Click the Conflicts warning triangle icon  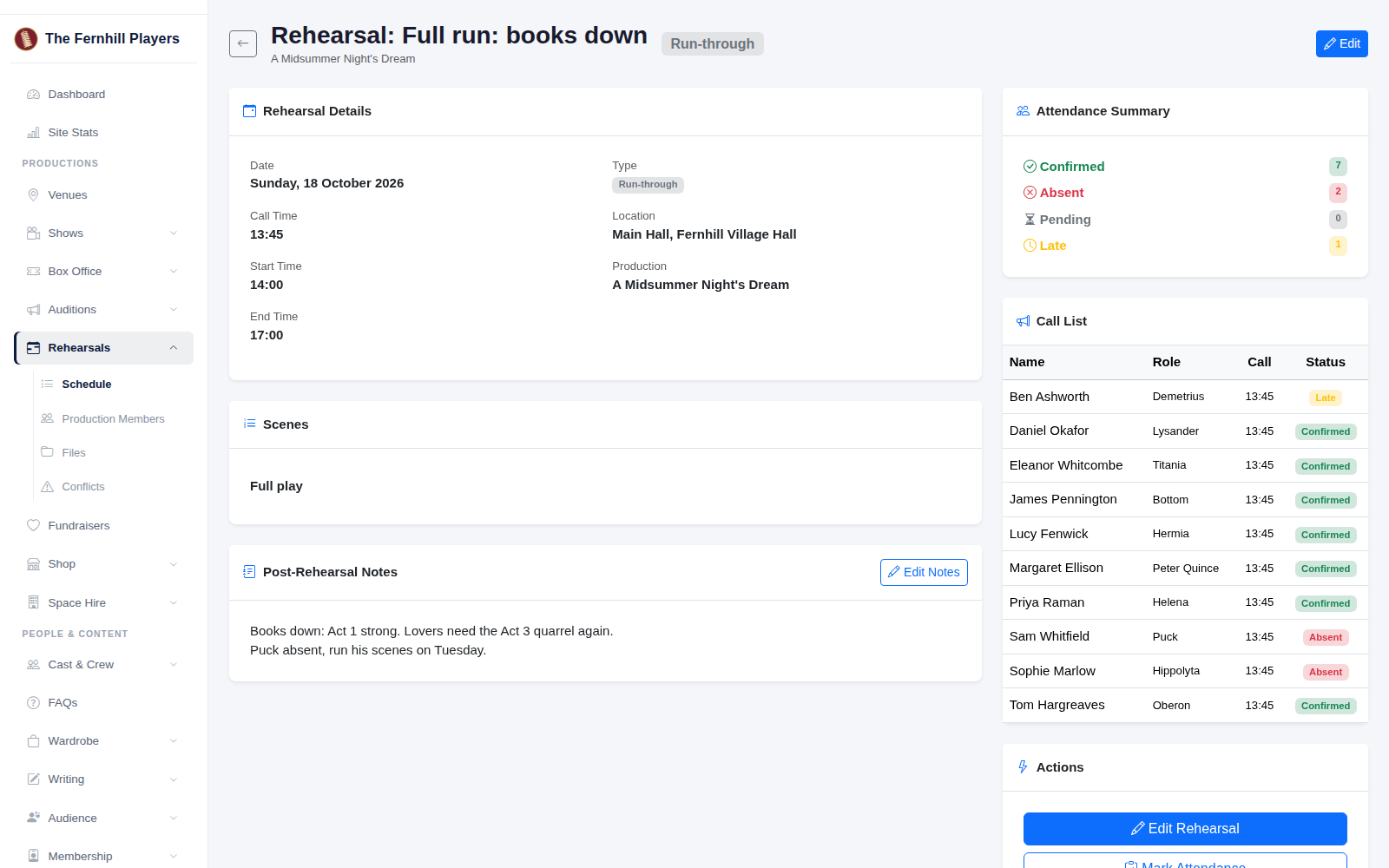click(48, 487)
